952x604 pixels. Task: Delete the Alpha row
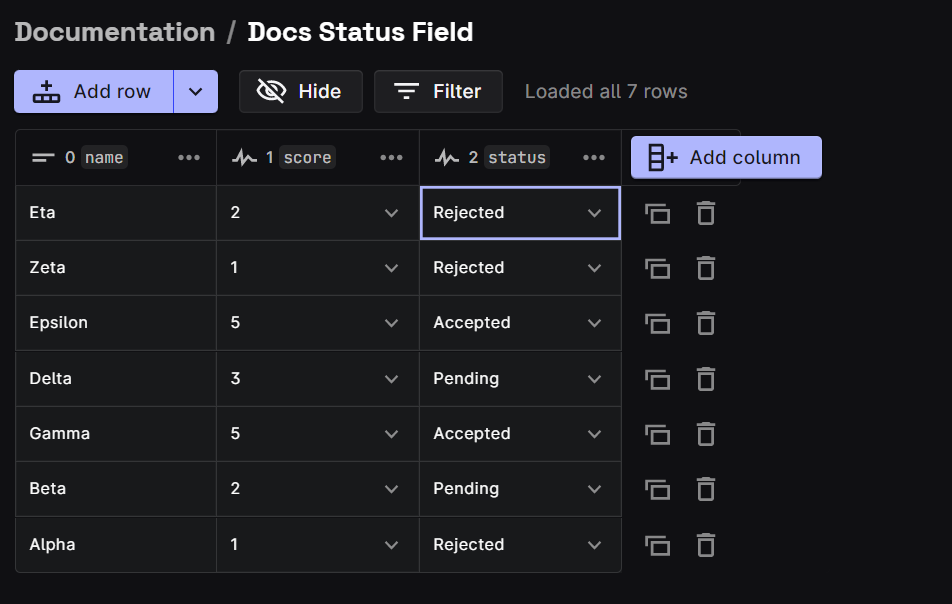706,545
